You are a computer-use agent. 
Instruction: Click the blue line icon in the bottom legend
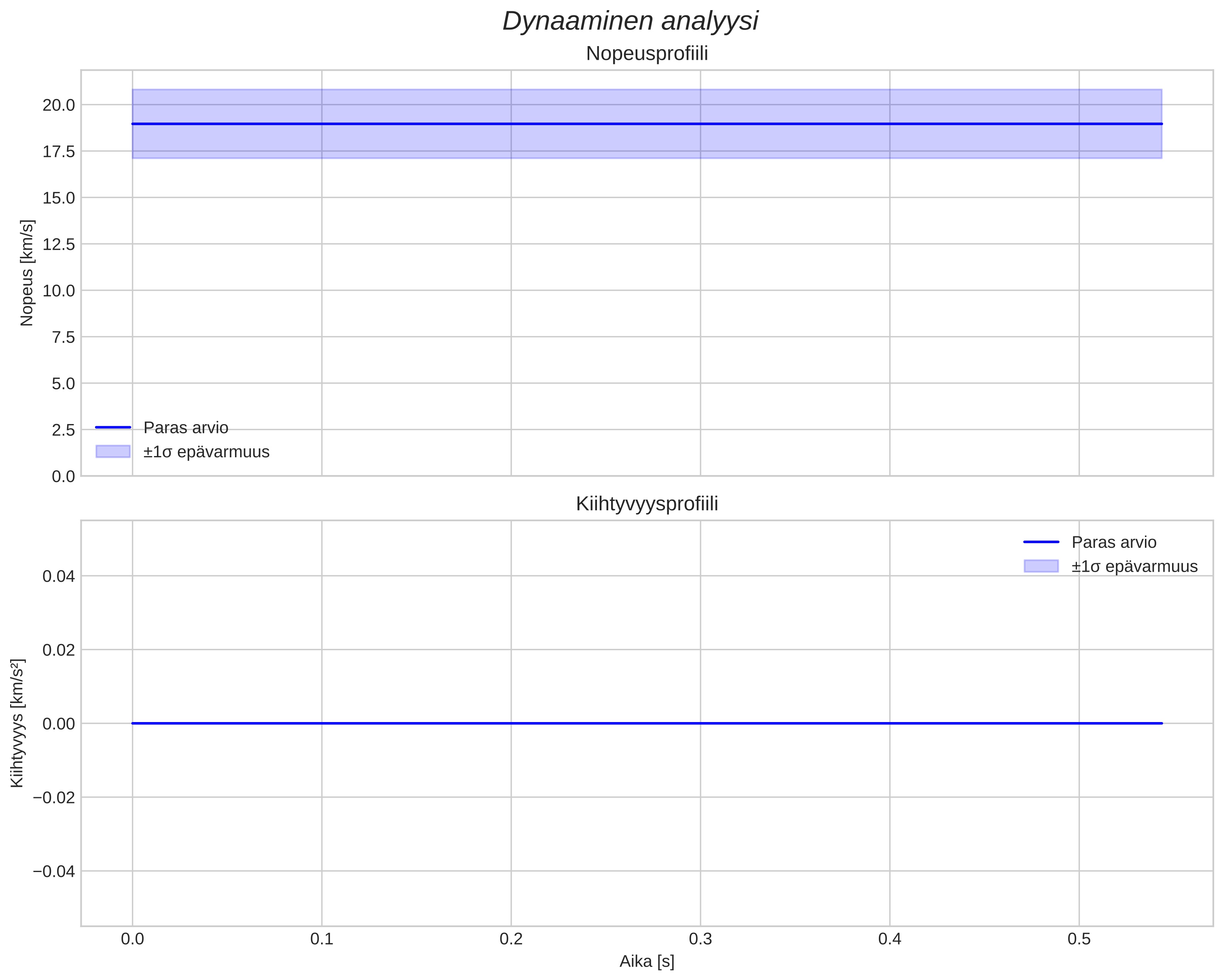click(x=1041, y=542)
